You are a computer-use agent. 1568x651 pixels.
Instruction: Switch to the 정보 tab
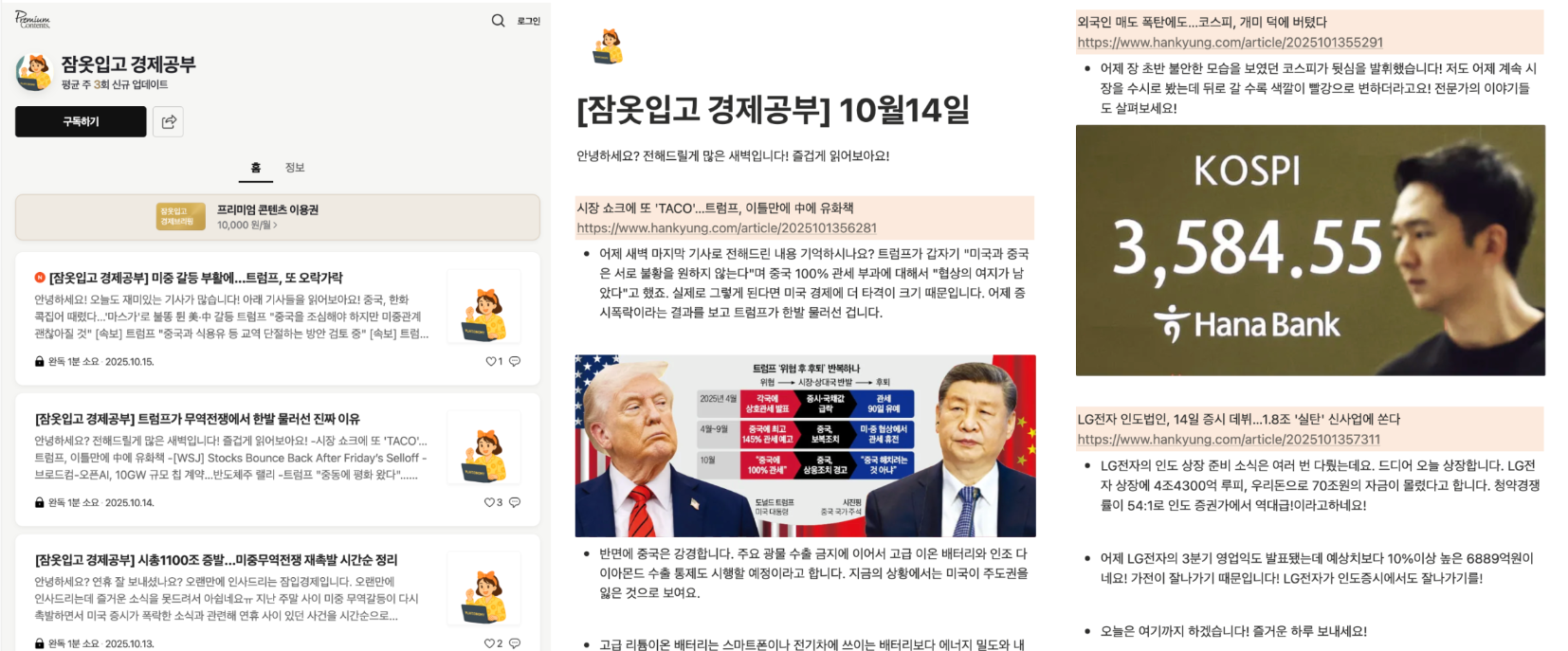pos(295,168)
